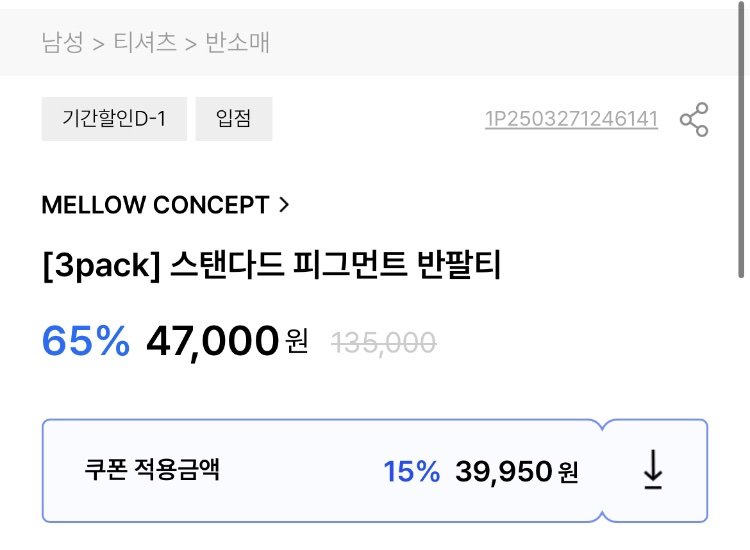Navigate to the 티셔츠 breadcrumb
Image resolution: width=750 pixels, height=550 pixels.
145,42
